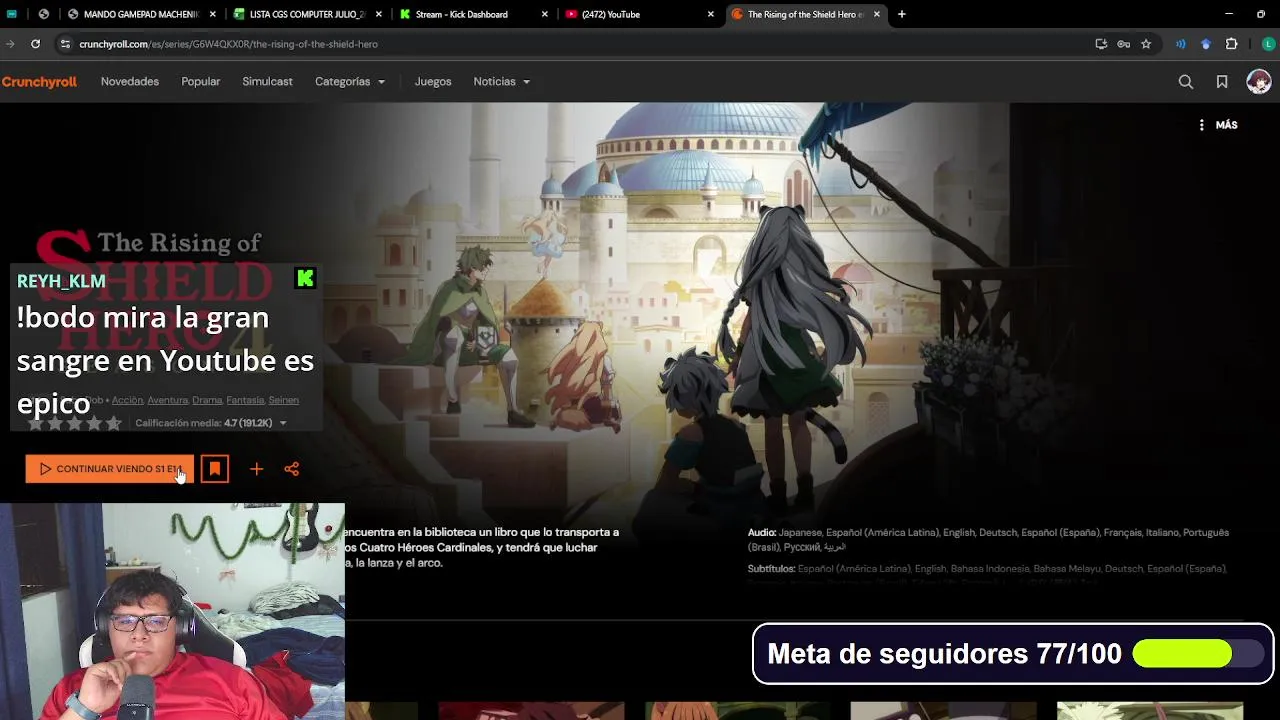Open watchlist bookmark icon in header
1280x720 pixels.
pos(1222,82)
